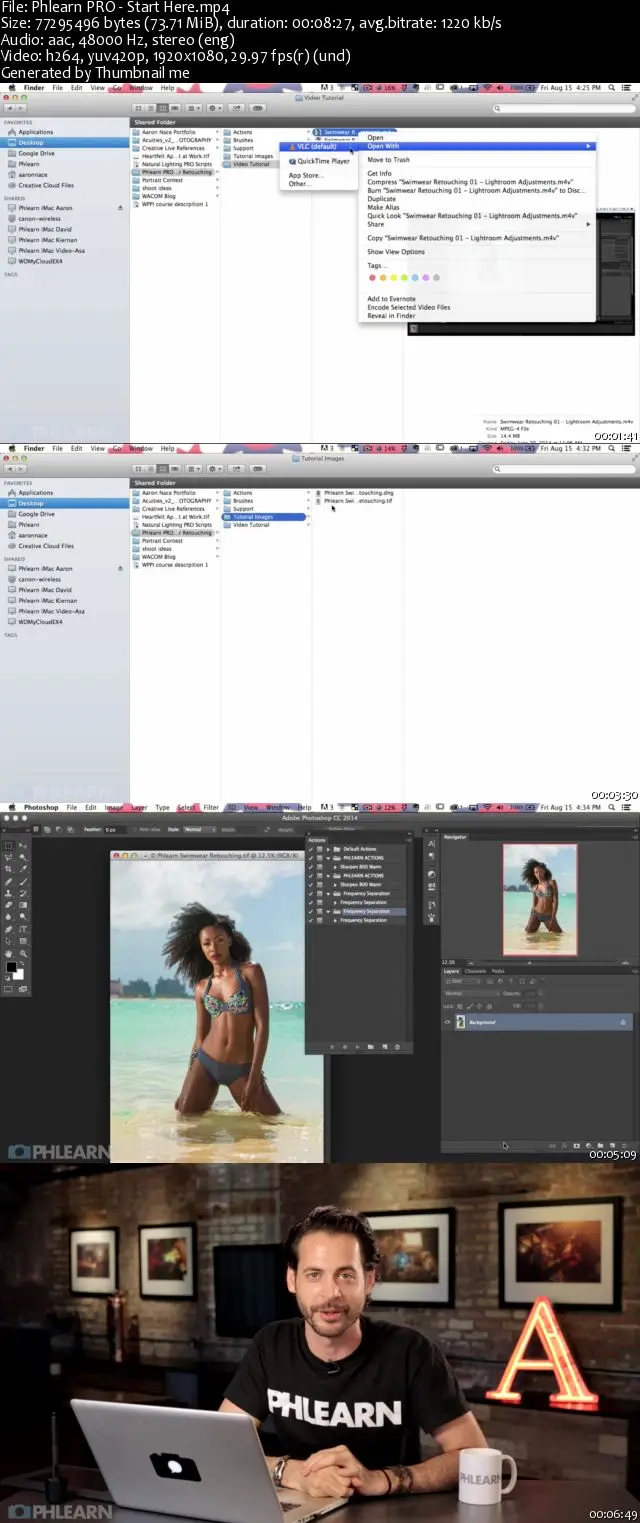Open the Style dropdown set to Normal
The height and width of the screenshot is (1523, 640).
198,829
